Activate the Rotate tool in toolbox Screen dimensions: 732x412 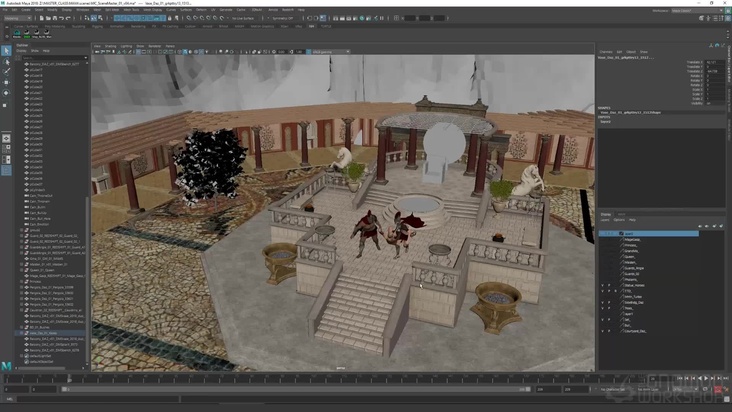click(6, 93)
